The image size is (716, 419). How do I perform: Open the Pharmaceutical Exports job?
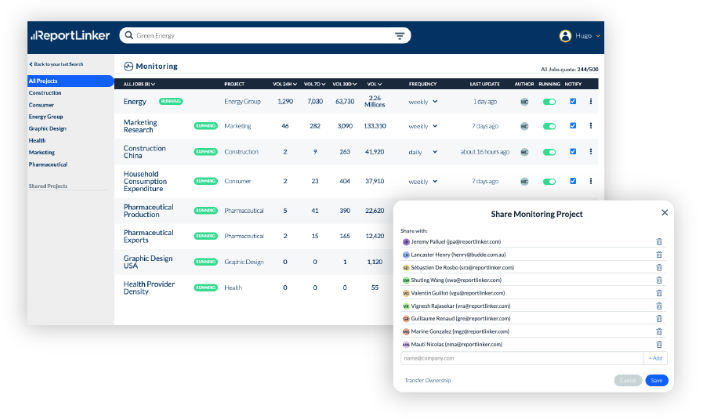click(148, 236)
